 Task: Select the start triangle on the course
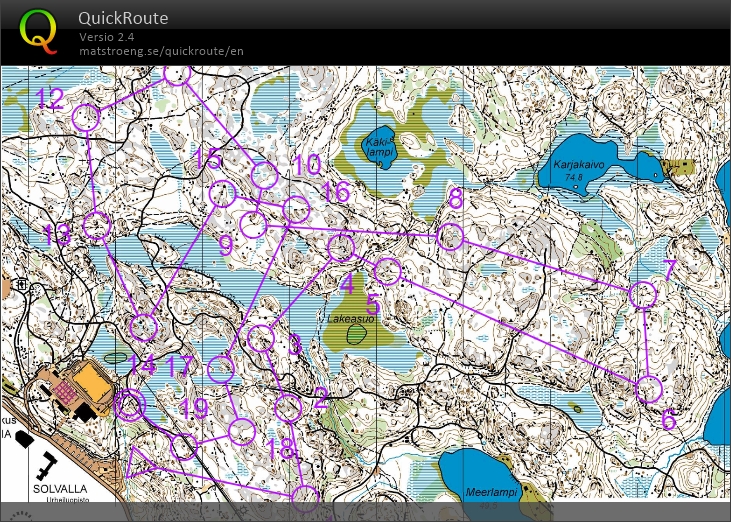[x=143, y=462]
